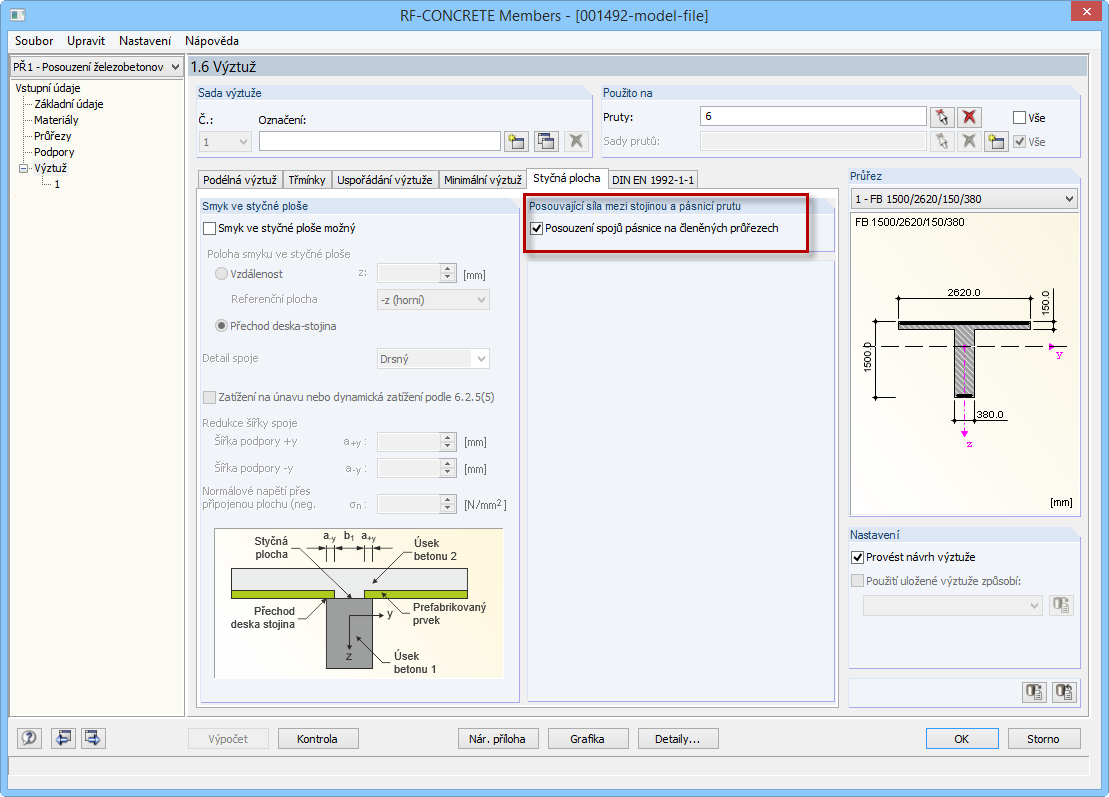Click application icon in the title bar
The height and width of the screenshot is (797, 1109).
pyautogui.click(x=18, y=15)
